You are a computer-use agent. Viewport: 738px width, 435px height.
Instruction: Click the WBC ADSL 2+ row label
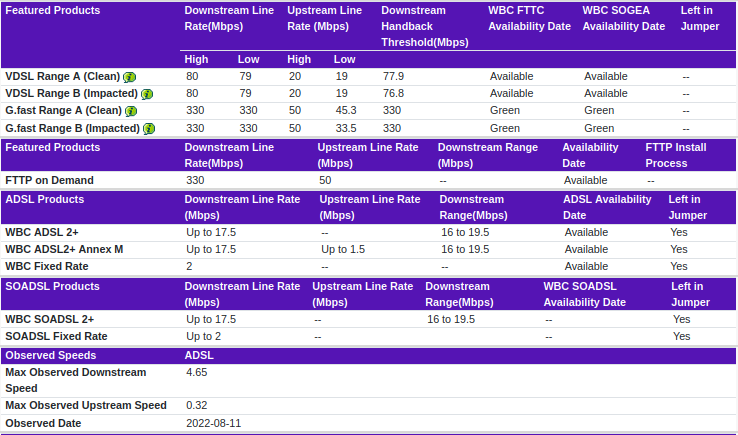pos(42,232)
